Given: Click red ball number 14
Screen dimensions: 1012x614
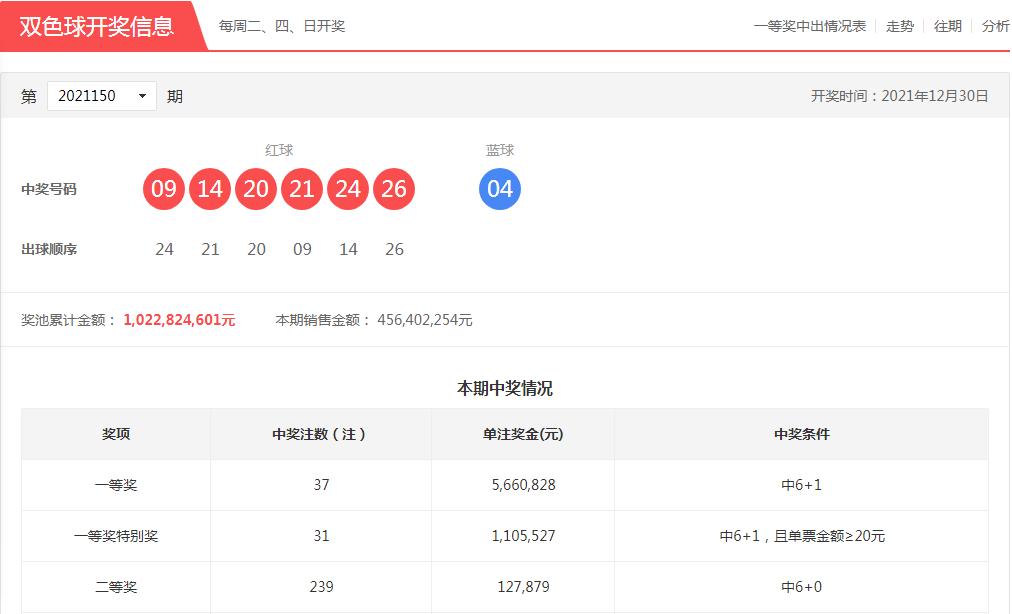Looking at the screenshot, I should click(210, 189).
